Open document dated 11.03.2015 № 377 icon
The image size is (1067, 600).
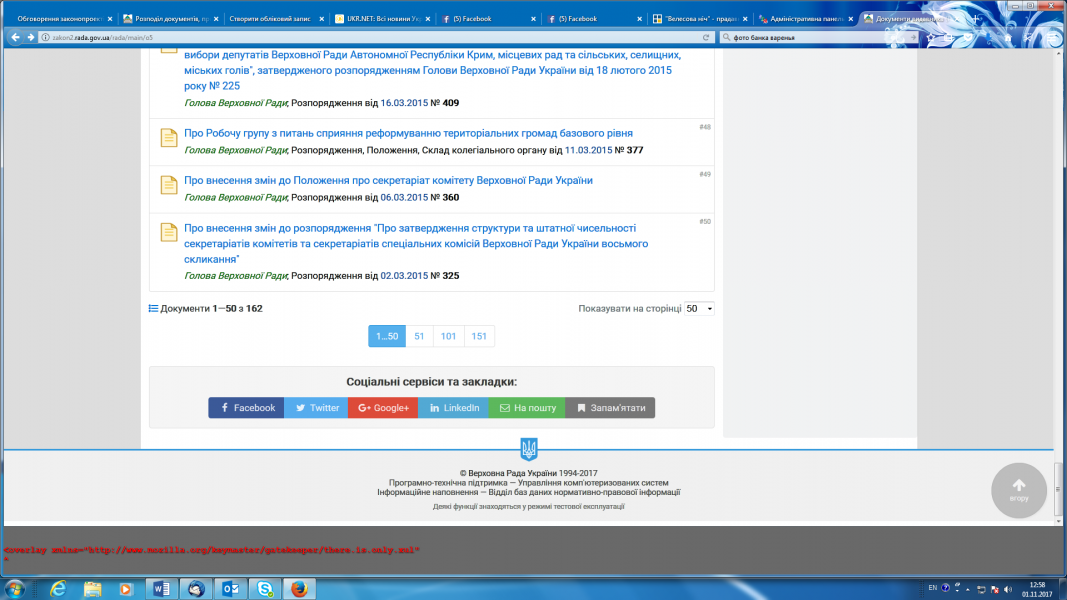tap(169, 139)
